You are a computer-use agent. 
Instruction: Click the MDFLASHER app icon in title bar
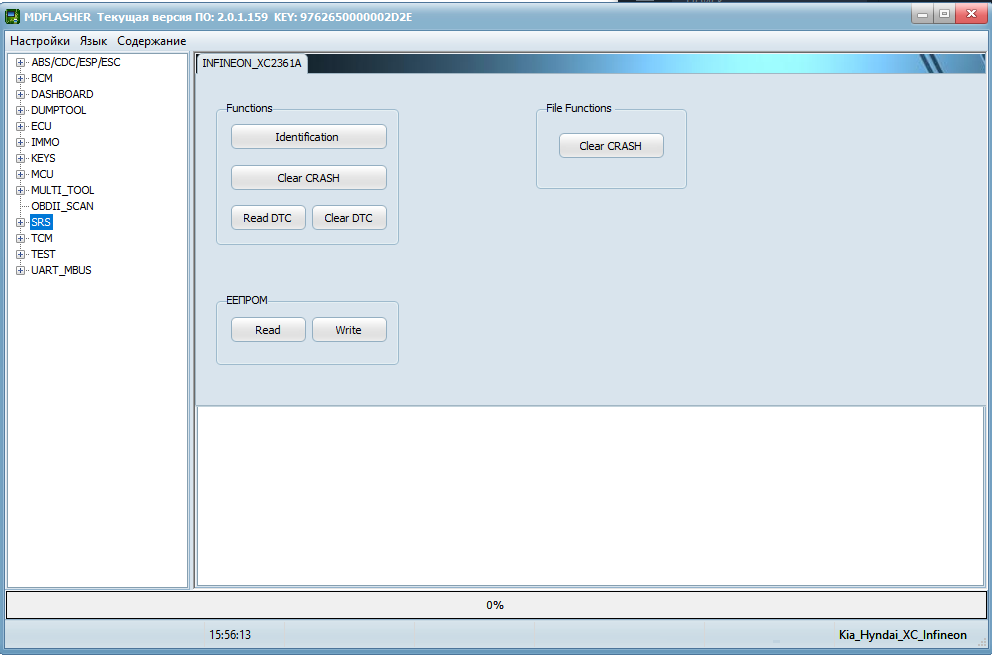click(x=13, y=17)
